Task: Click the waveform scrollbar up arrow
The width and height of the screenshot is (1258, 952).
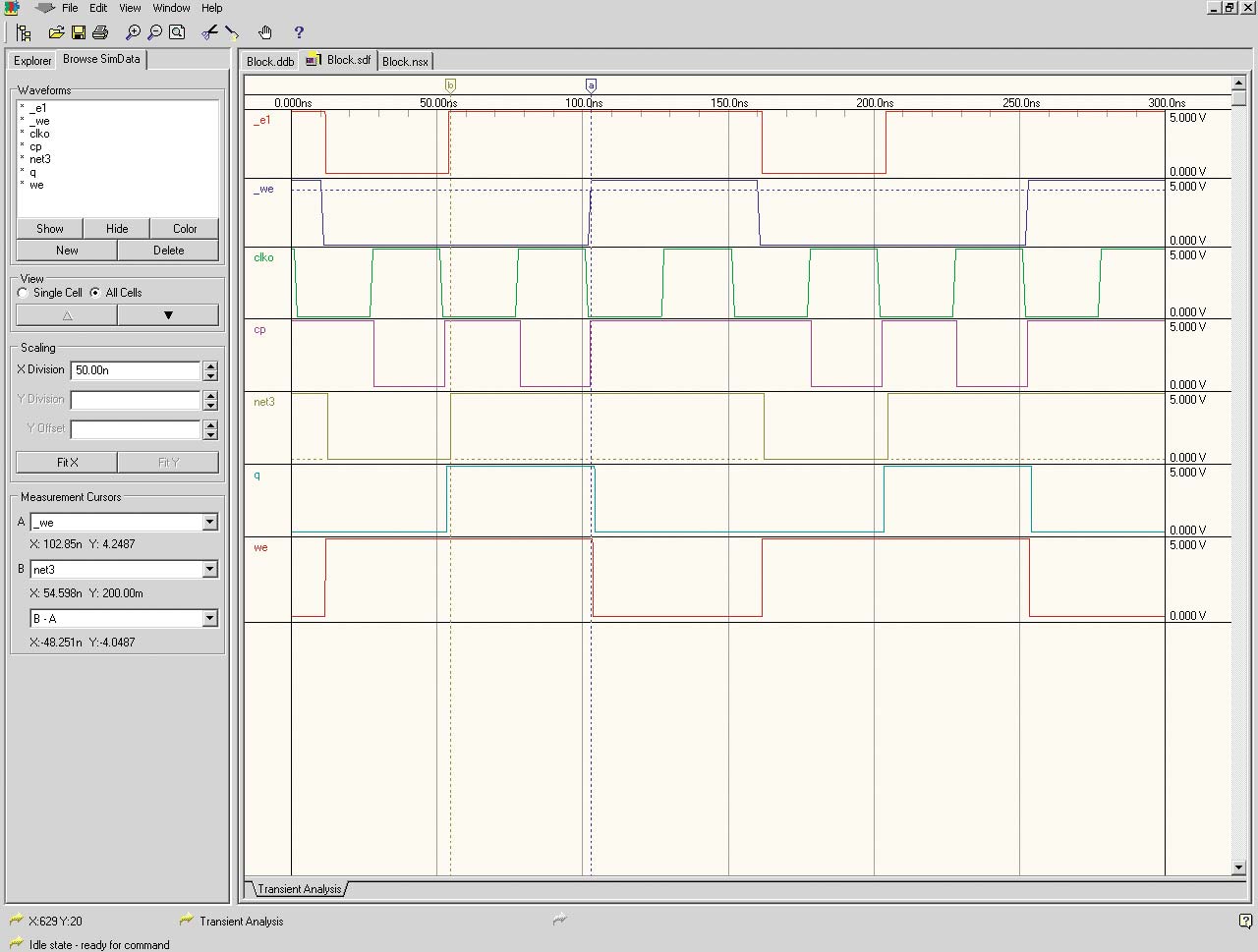Action: (1238, 83)
